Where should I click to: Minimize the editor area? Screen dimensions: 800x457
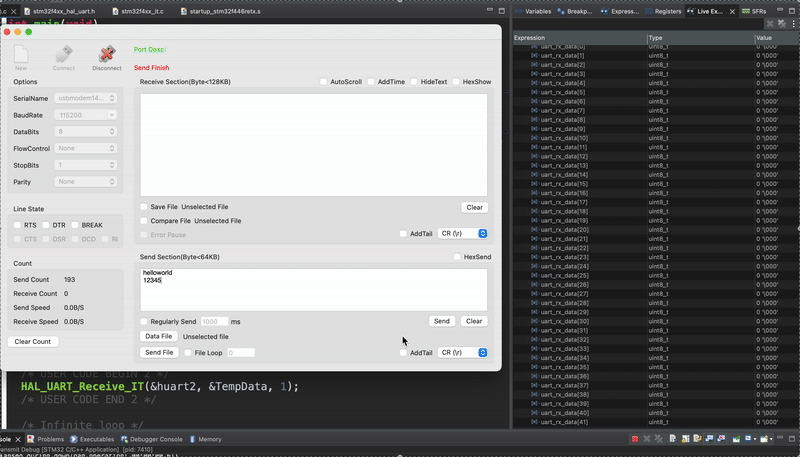click(490, 10)
